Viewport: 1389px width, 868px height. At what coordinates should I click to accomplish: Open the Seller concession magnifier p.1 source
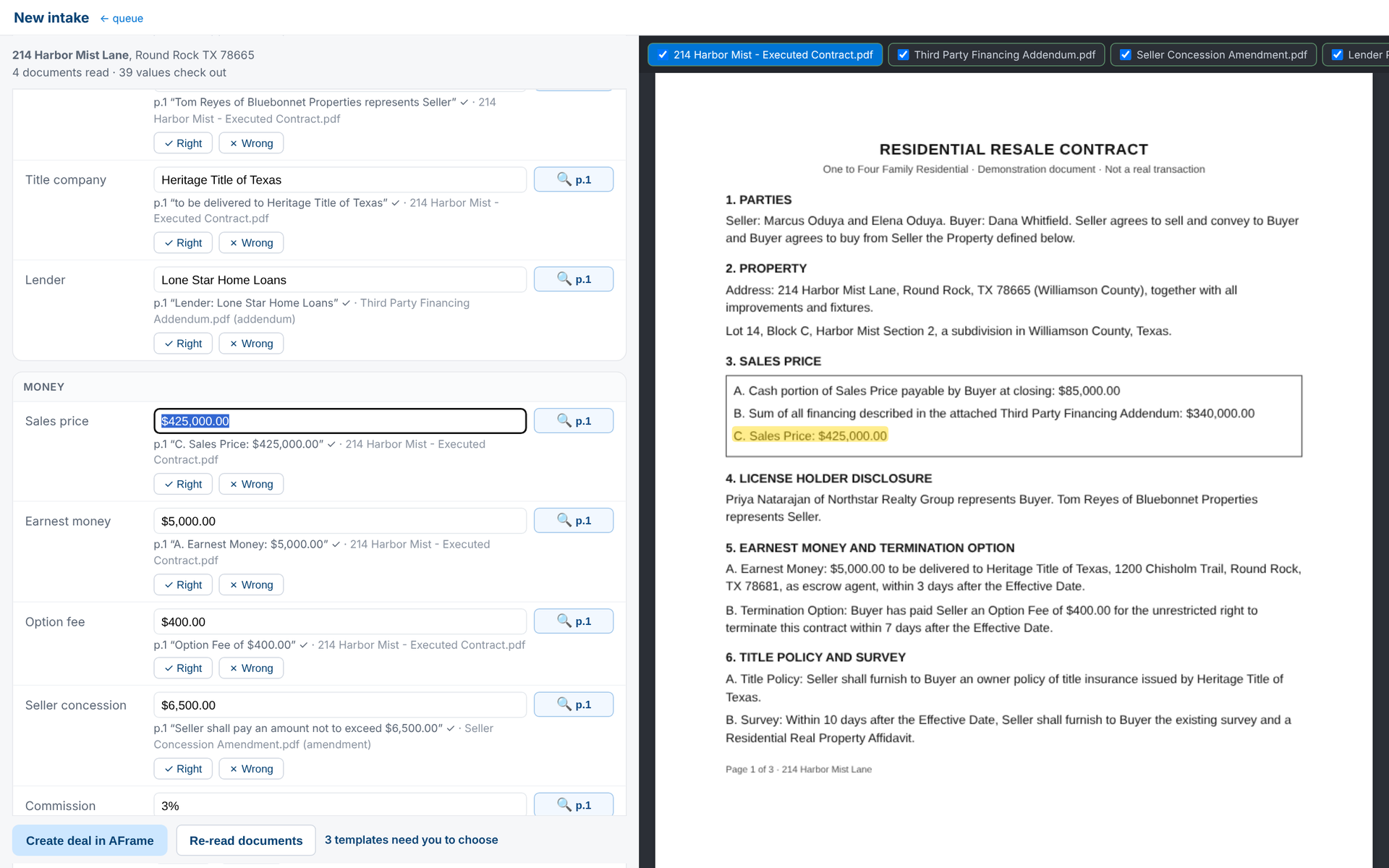tap(573, 705)
